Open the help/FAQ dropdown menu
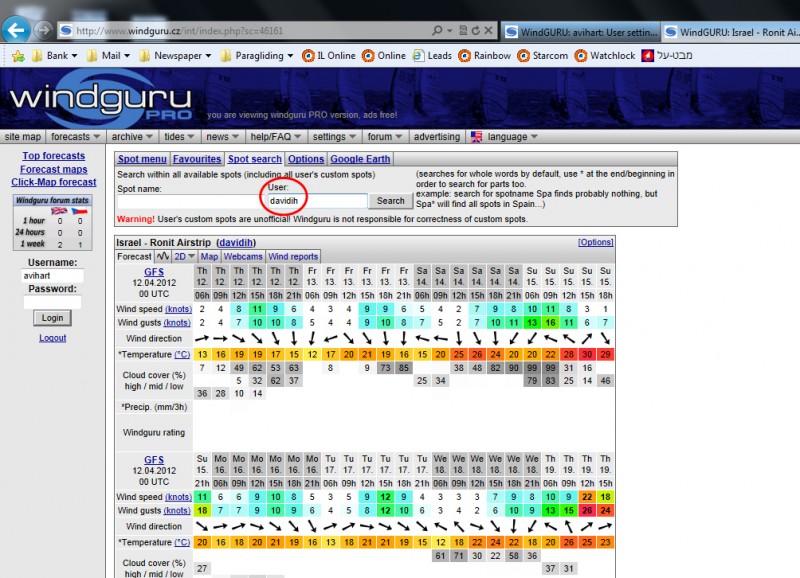Viewport: 800px width, 578px height. point(276,137)
